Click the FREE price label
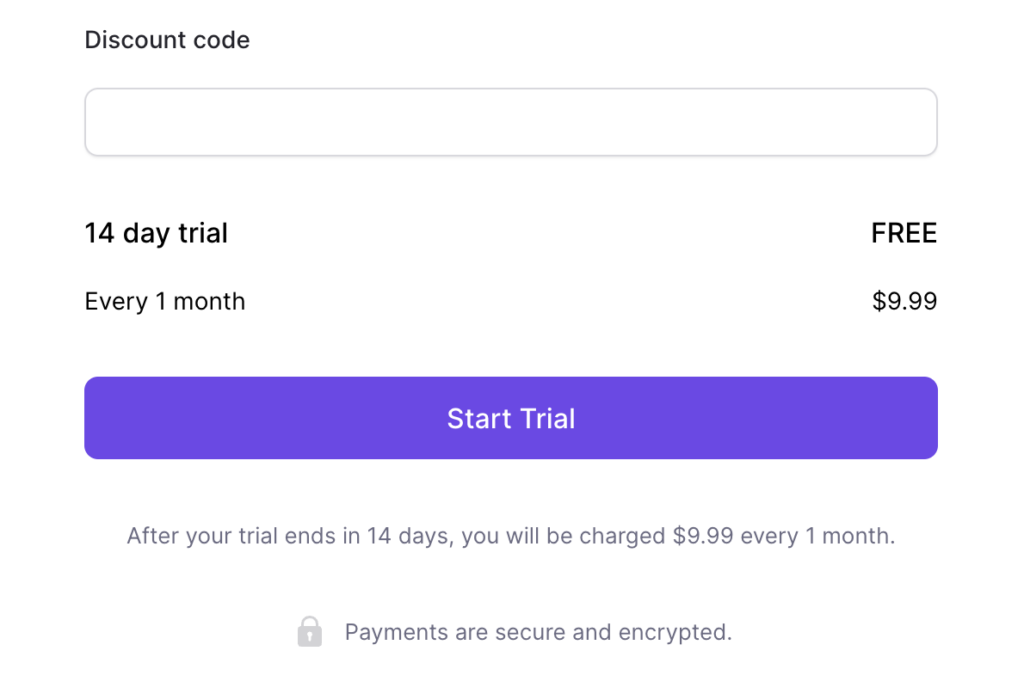1024x700 pixels. [904, 233]
